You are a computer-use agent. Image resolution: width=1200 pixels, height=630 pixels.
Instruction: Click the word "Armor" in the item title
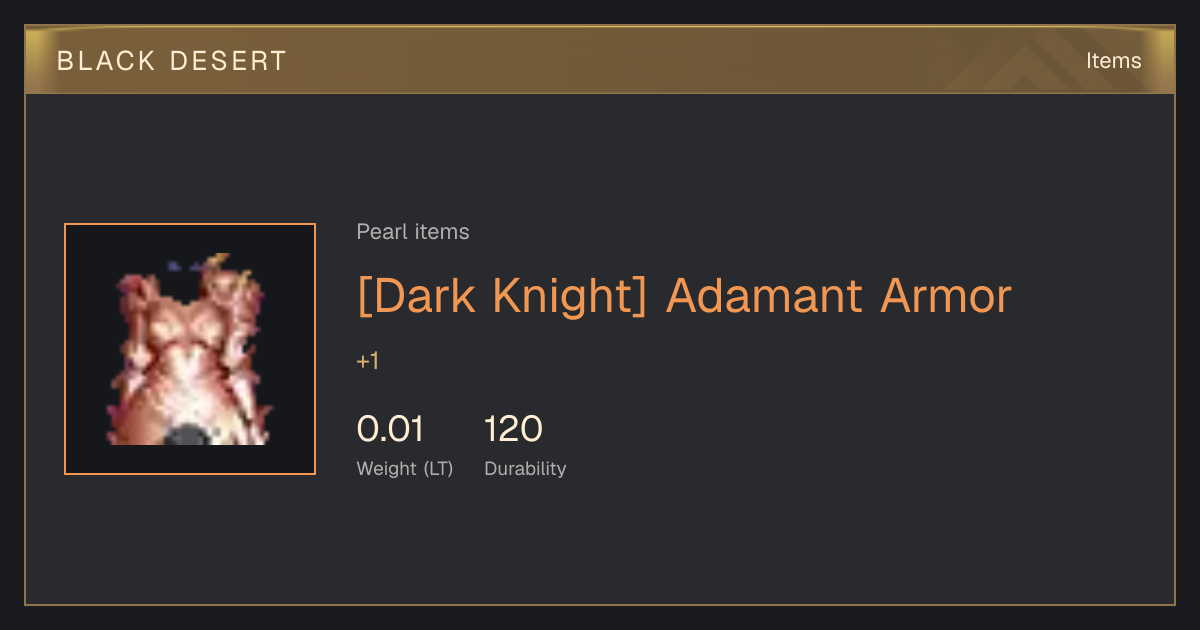tap(945, 296)
